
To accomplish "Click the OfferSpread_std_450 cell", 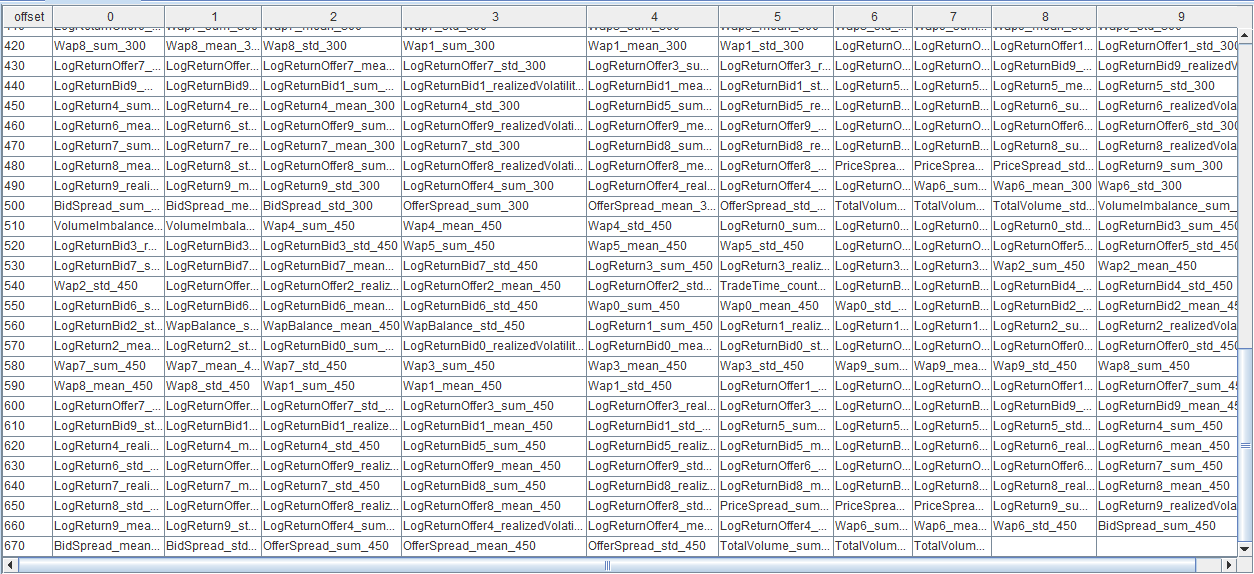I will tap(652, 546).
